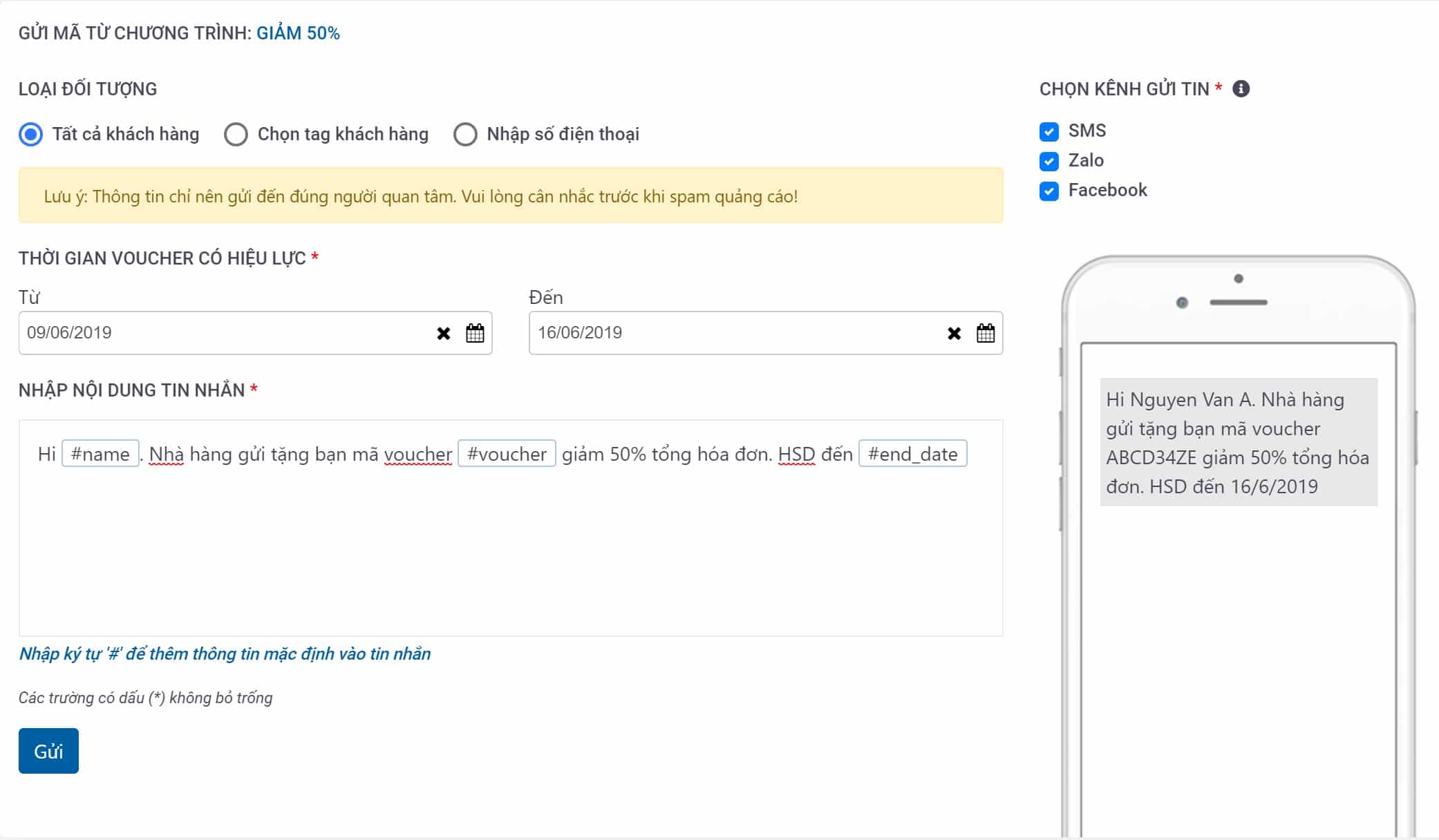Open the 'GIẢM 50%' program link
The height and width of the screenshot is (840, 1439).
point(298,33)
